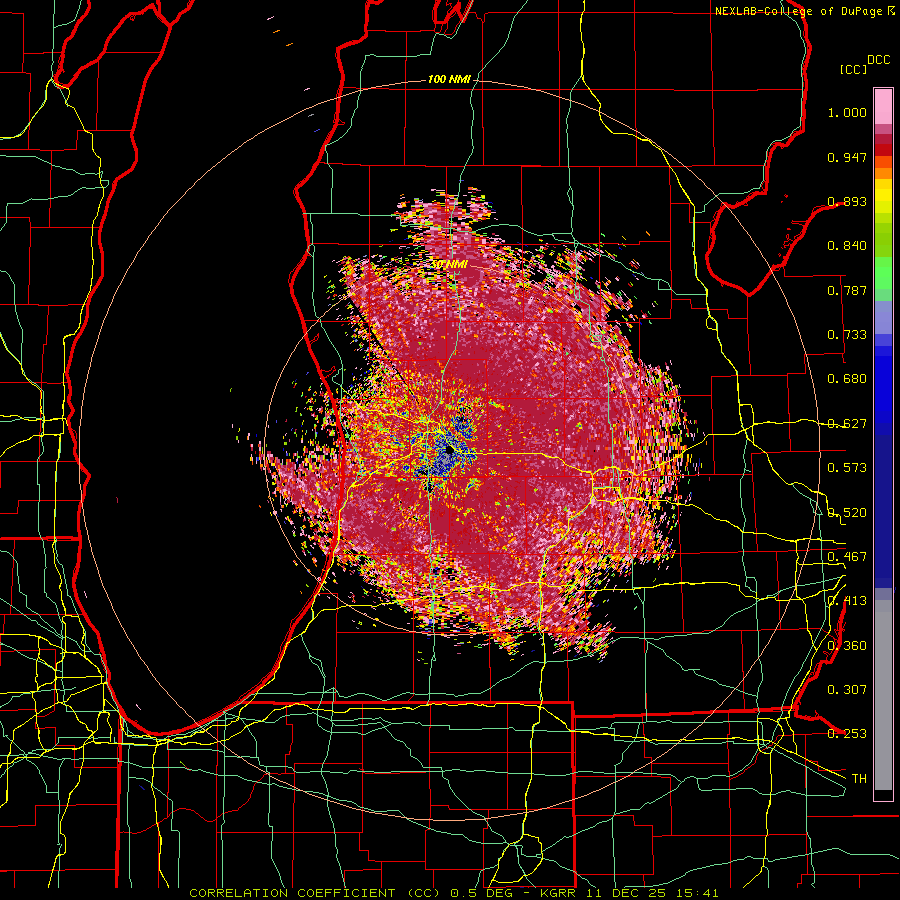The height and width of the screenshot is (900, 900).
Task: Click the 0.627 scale value
Action: tap(847, 424)
